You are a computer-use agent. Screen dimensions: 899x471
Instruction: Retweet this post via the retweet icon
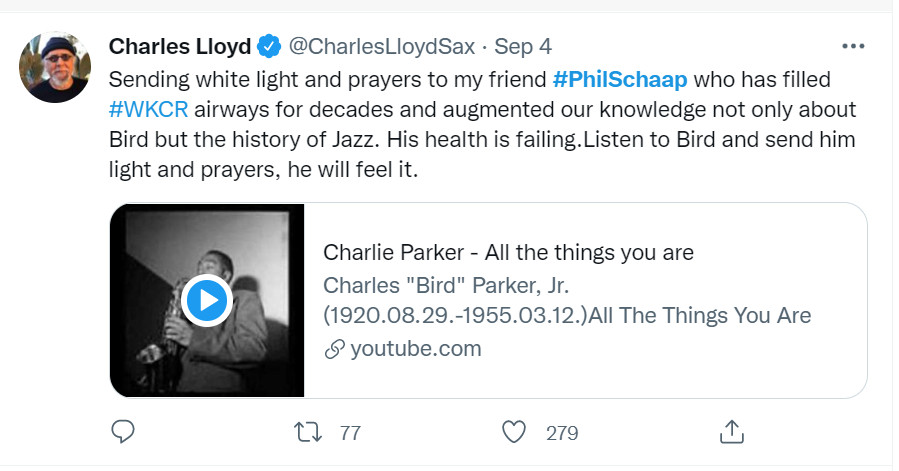(x=313, y=432)
